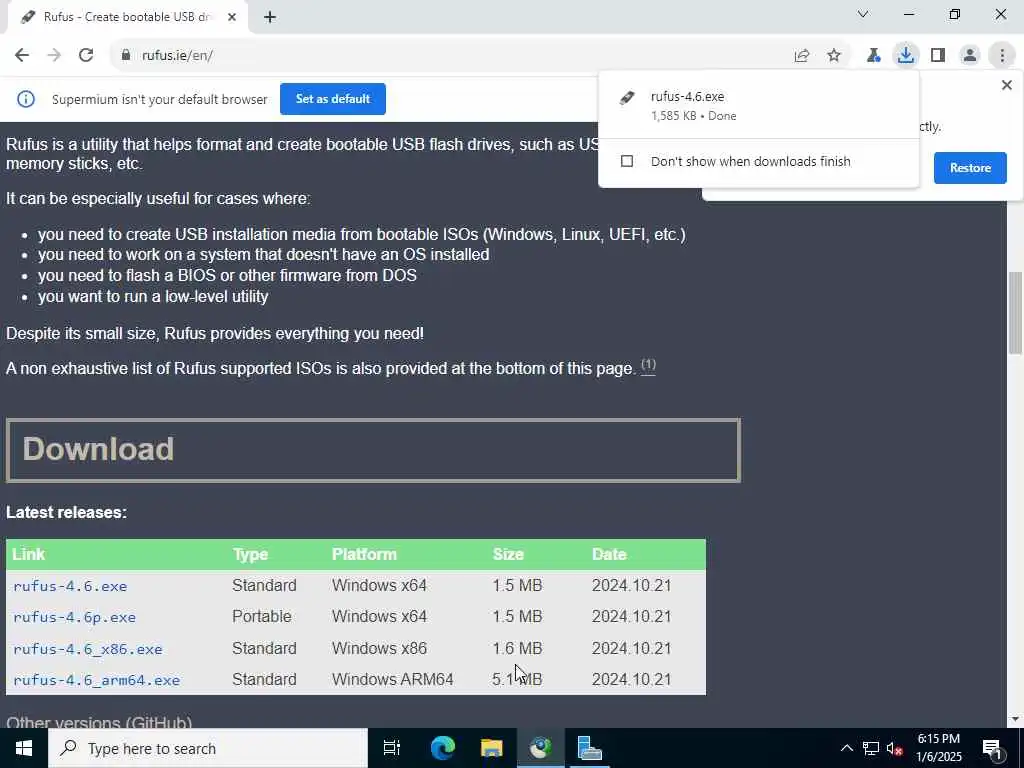This screenshot has width=1024, height=768.
Task: Reload the Rufus page
Action: coord(86,56)
